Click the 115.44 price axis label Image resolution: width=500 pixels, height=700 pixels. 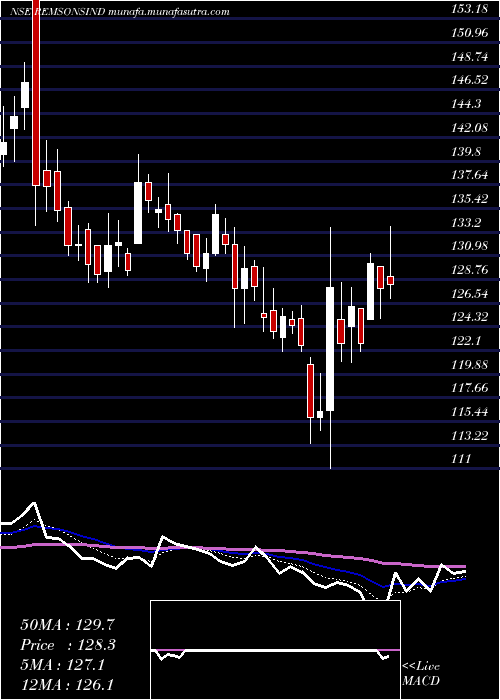tap(471, 412)
